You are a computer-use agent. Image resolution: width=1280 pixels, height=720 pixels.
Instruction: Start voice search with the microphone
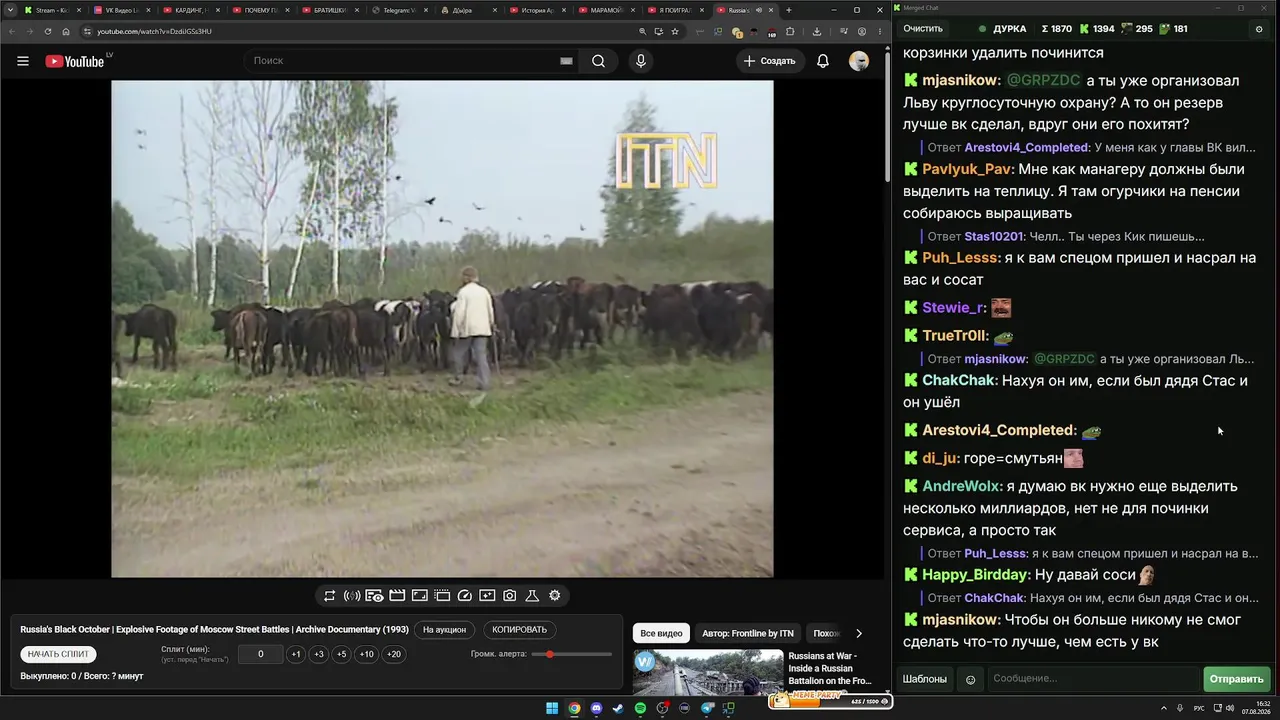[641, 61]
